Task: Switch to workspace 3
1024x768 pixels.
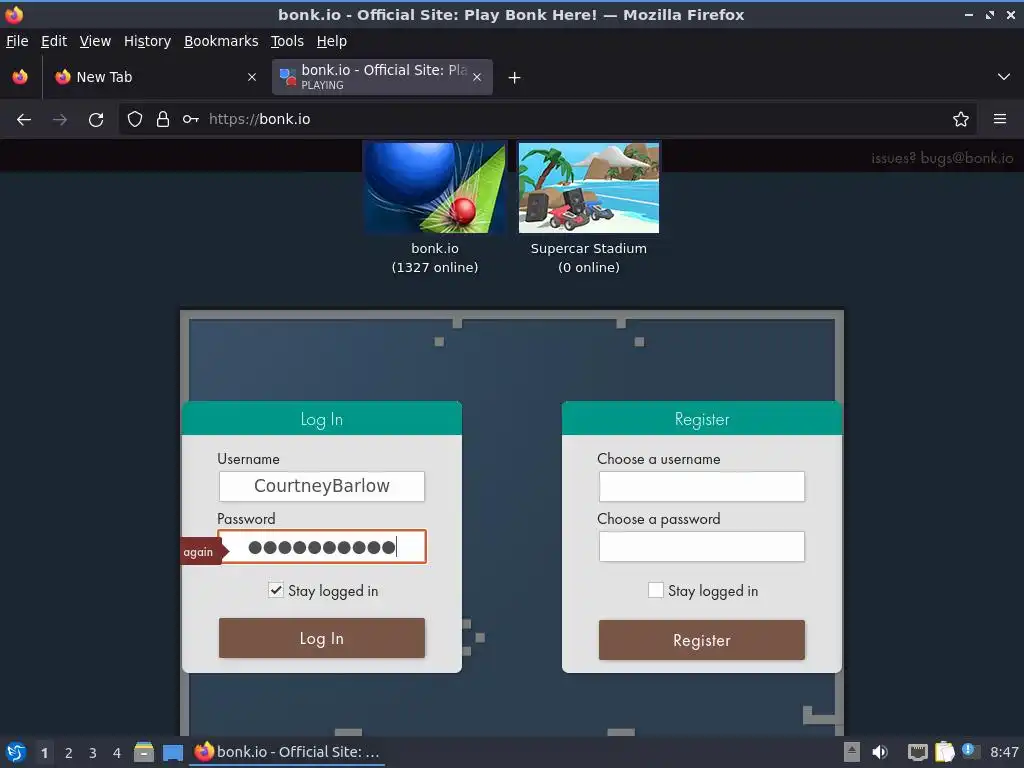Action: pyautogui.click(x=93, y=753)
